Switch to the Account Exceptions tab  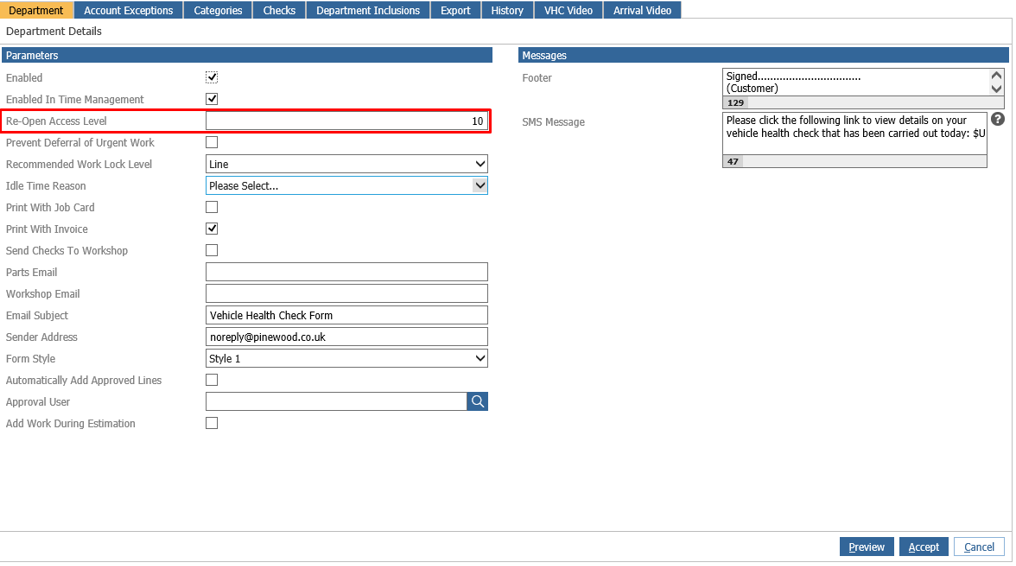[128, 10]
